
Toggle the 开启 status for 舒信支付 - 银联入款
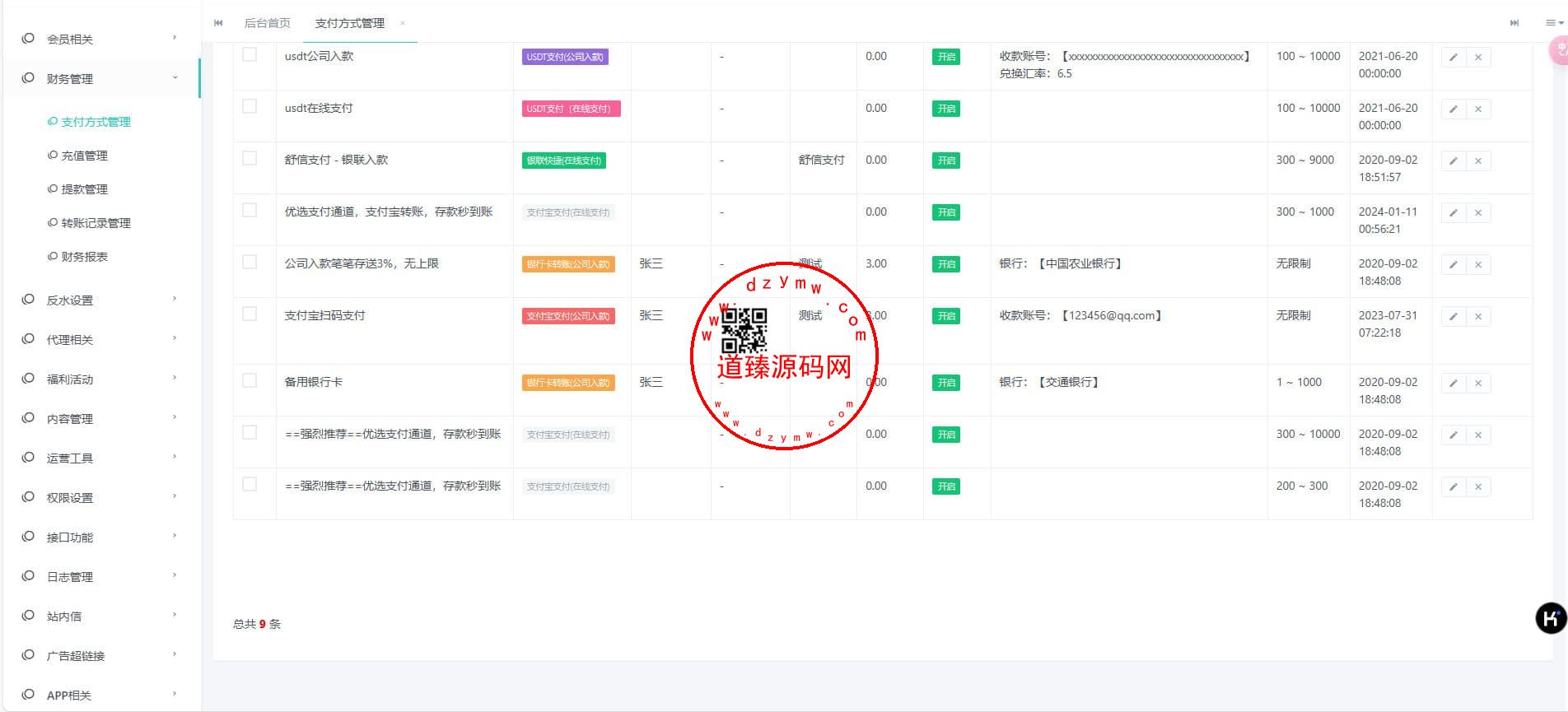click(946, 161)
